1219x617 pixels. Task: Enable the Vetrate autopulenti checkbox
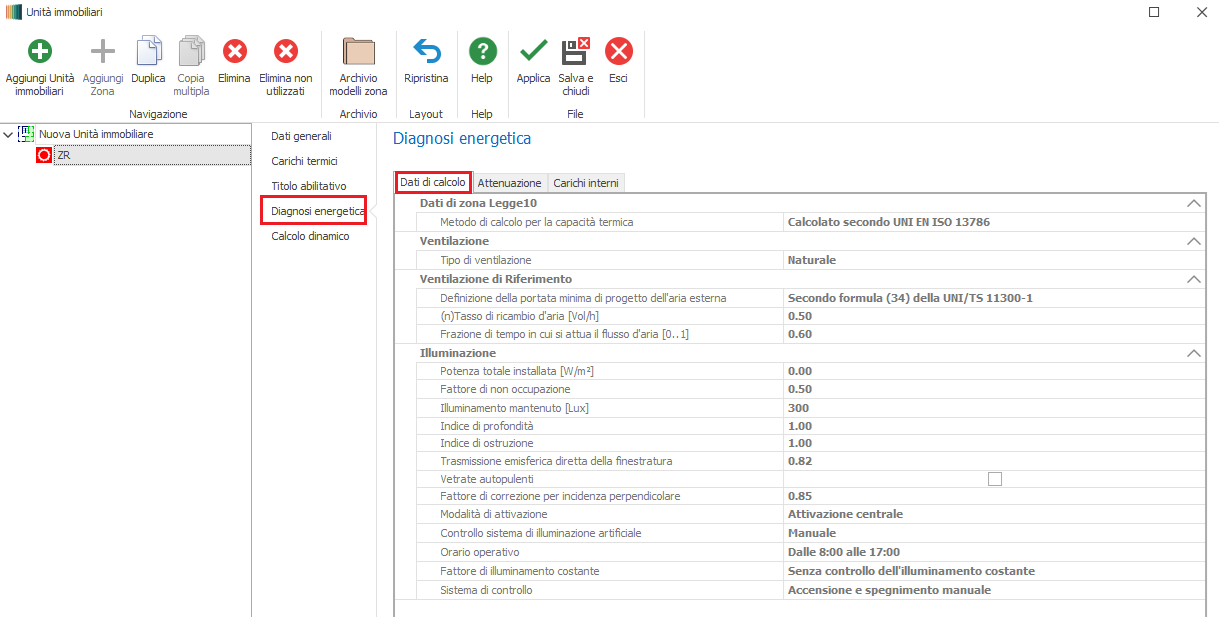[994, 479]
